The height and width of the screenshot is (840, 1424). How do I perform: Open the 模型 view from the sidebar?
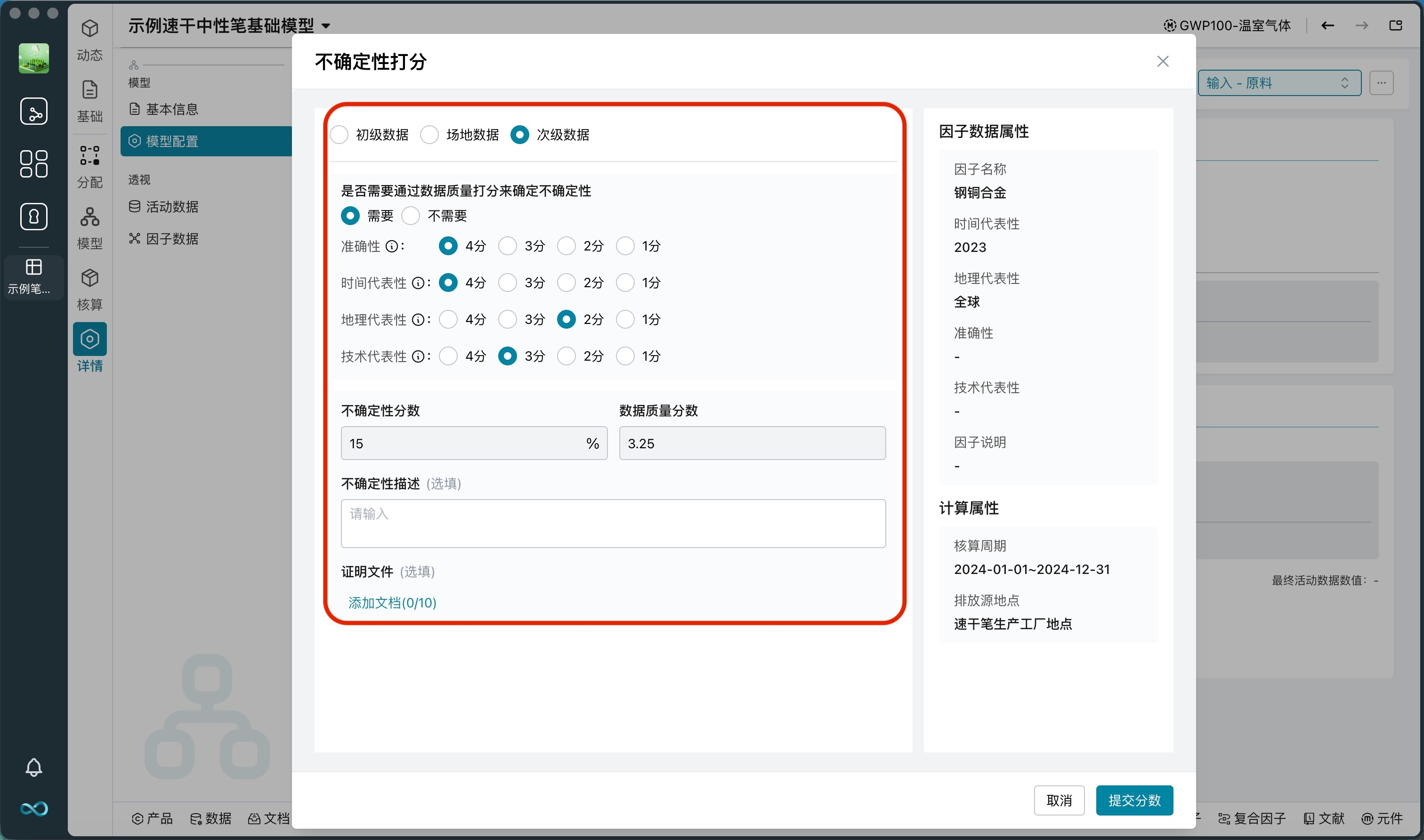(89, 227)
